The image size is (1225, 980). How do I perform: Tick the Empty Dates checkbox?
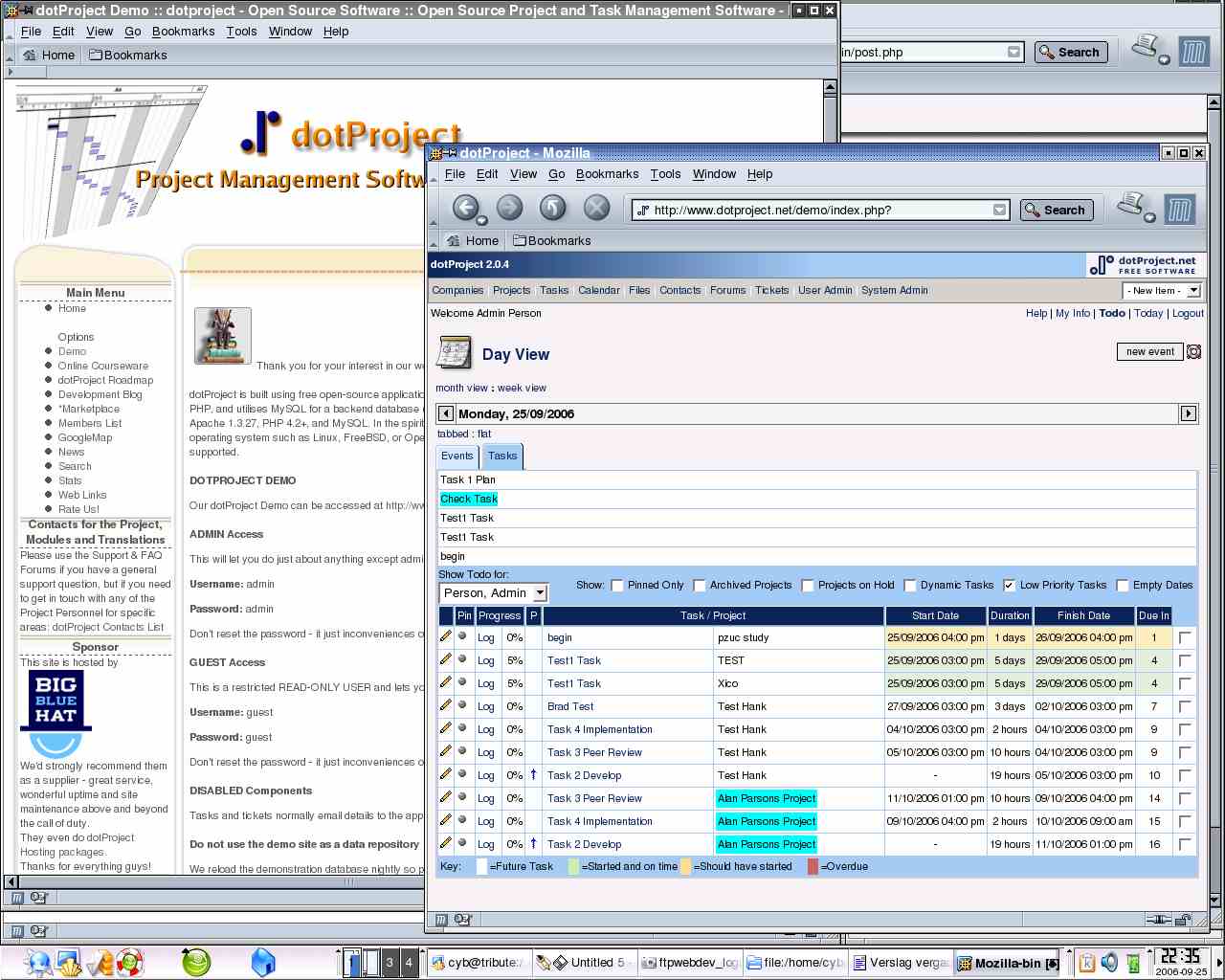click(x=1123, y=586)
